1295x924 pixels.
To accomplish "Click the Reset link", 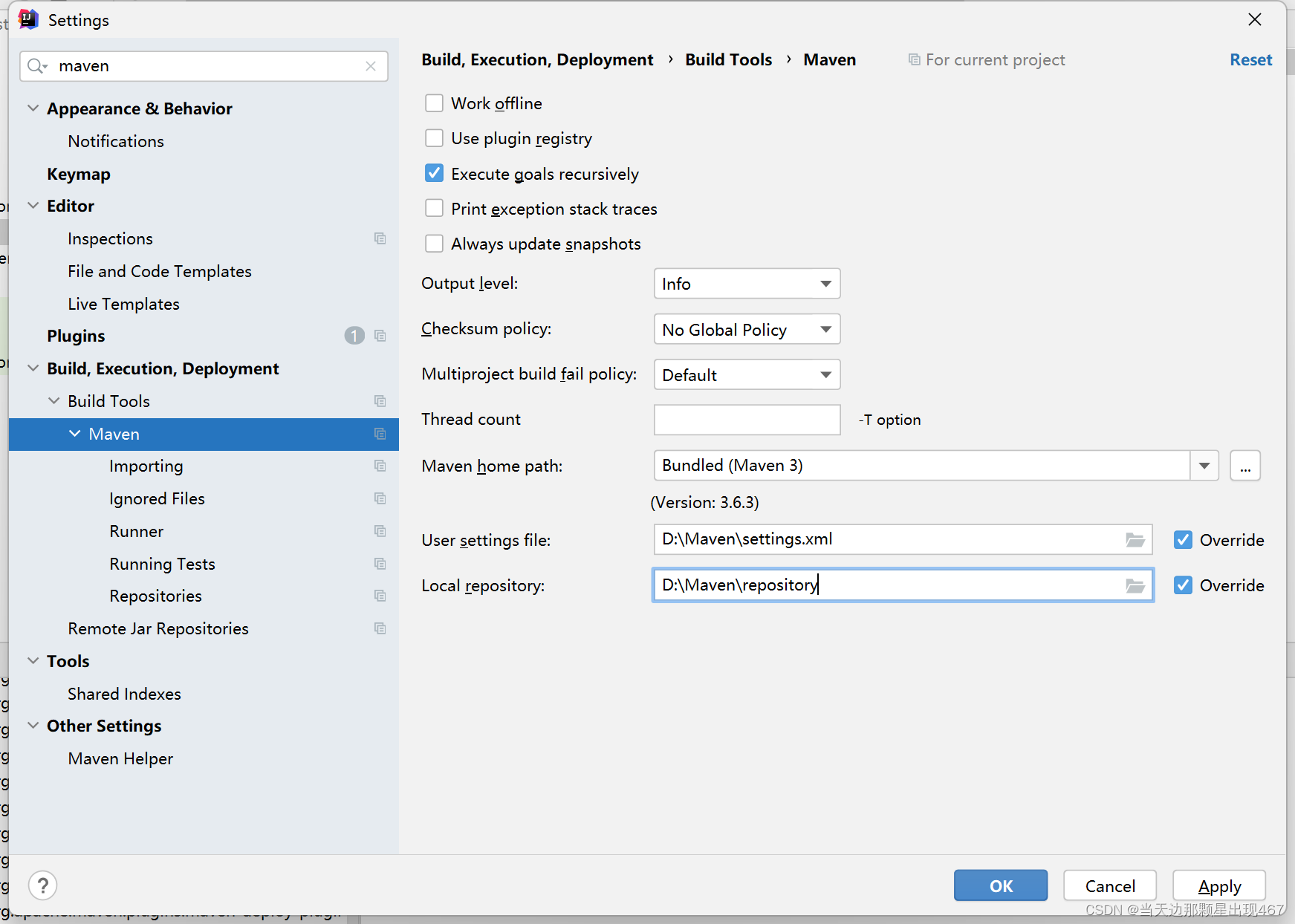I will (1250, 59).
